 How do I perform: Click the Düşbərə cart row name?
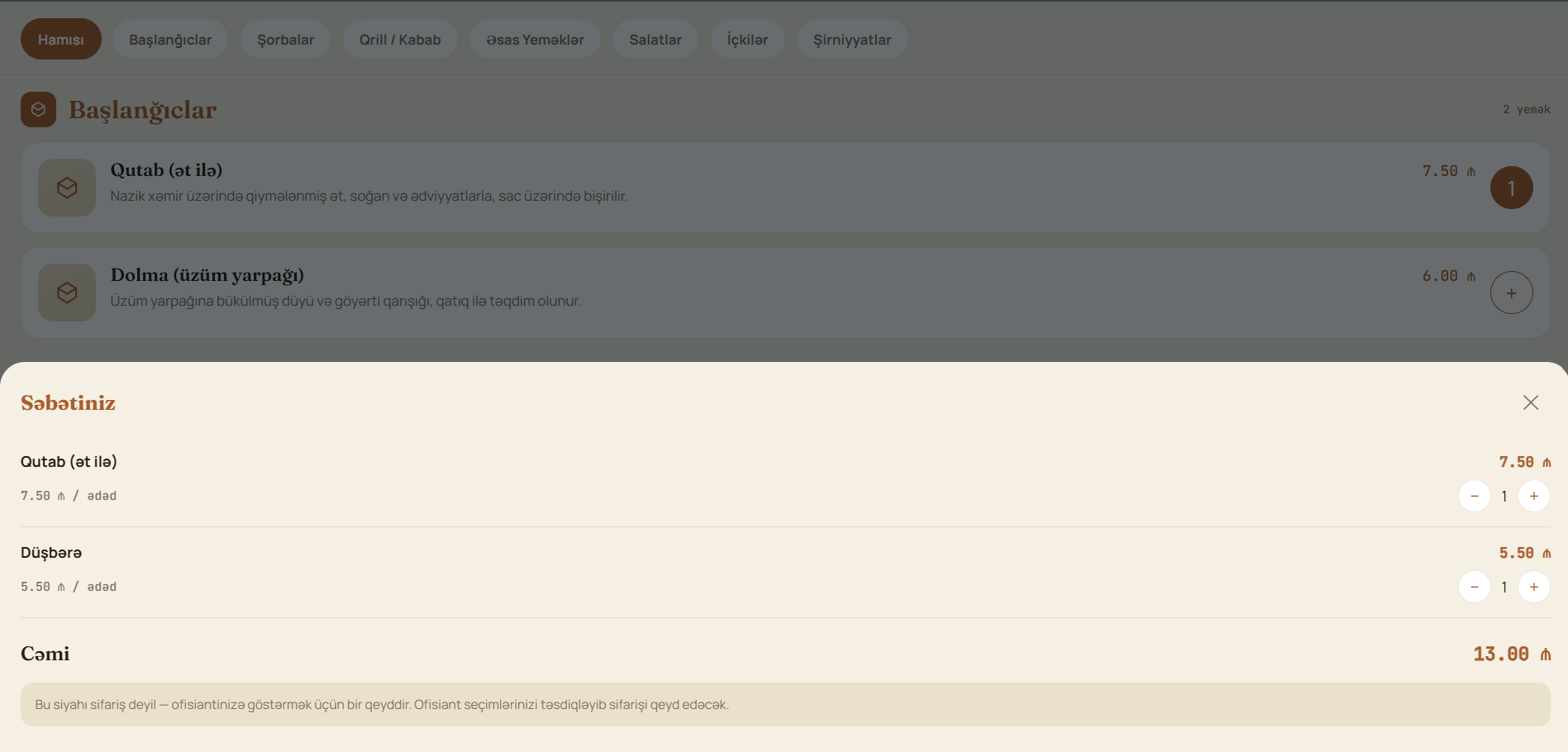tap(51, 553)
